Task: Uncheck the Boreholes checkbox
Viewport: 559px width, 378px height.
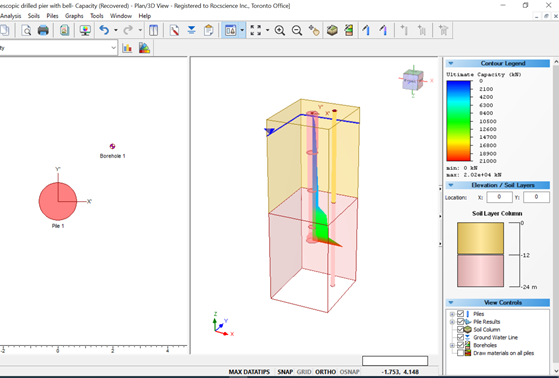Action: 460,345
